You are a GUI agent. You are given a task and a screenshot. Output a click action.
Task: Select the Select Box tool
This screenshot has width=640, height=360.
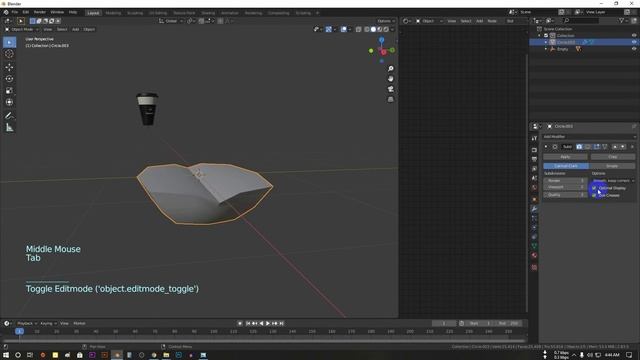[x=9, y=42]
